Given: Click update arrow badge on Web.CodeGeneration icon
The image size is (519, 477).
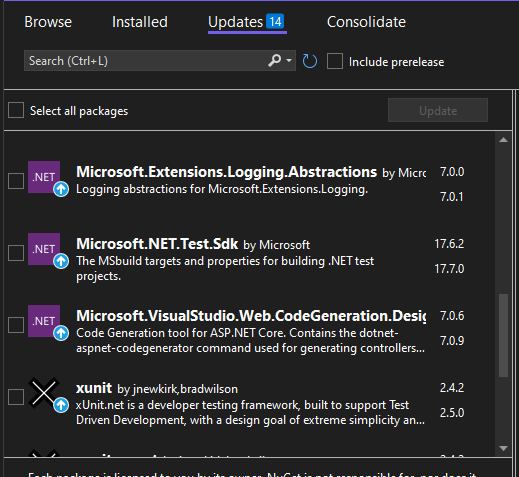Looking at the screenshot, I should 61,333.
